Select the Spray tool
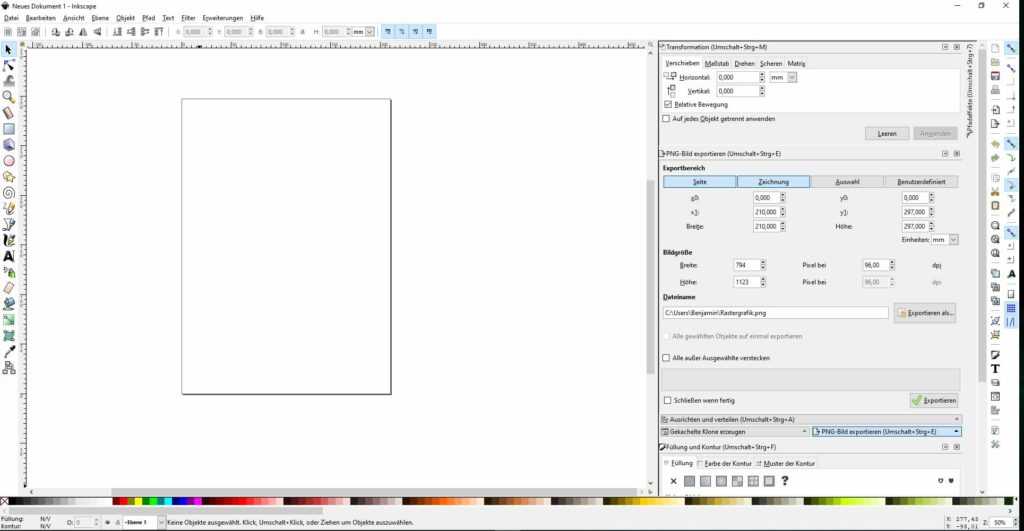The image size is (1024, 531). pyautogui.click(x=8, y=272)
